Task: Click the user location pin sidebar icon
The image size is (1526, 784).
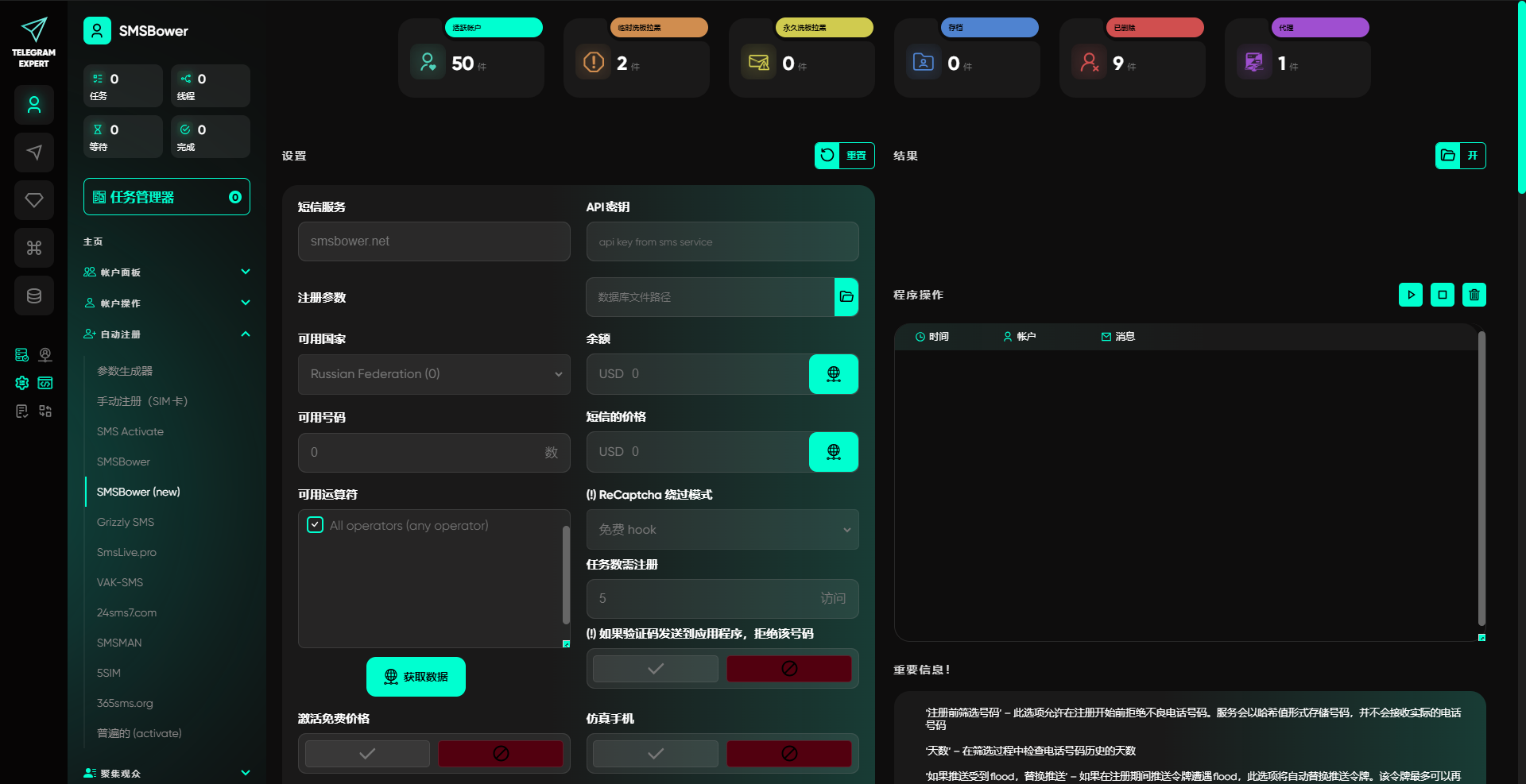Action: point(45,355)
